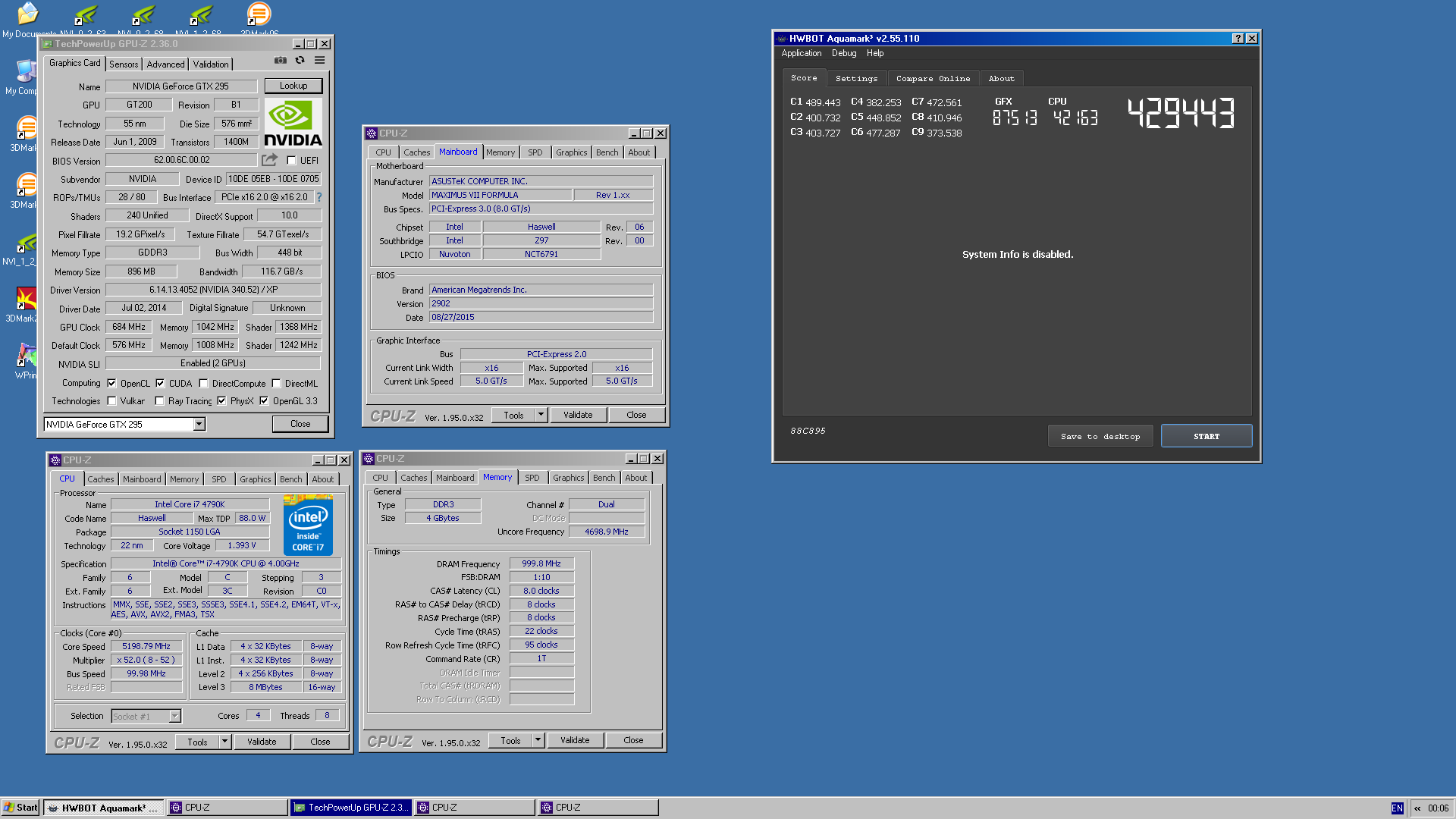The height and width of the screenshot is (819, 1456).
Task: Toggle the OpenCL checkbox
Action: tap(111, 383)
